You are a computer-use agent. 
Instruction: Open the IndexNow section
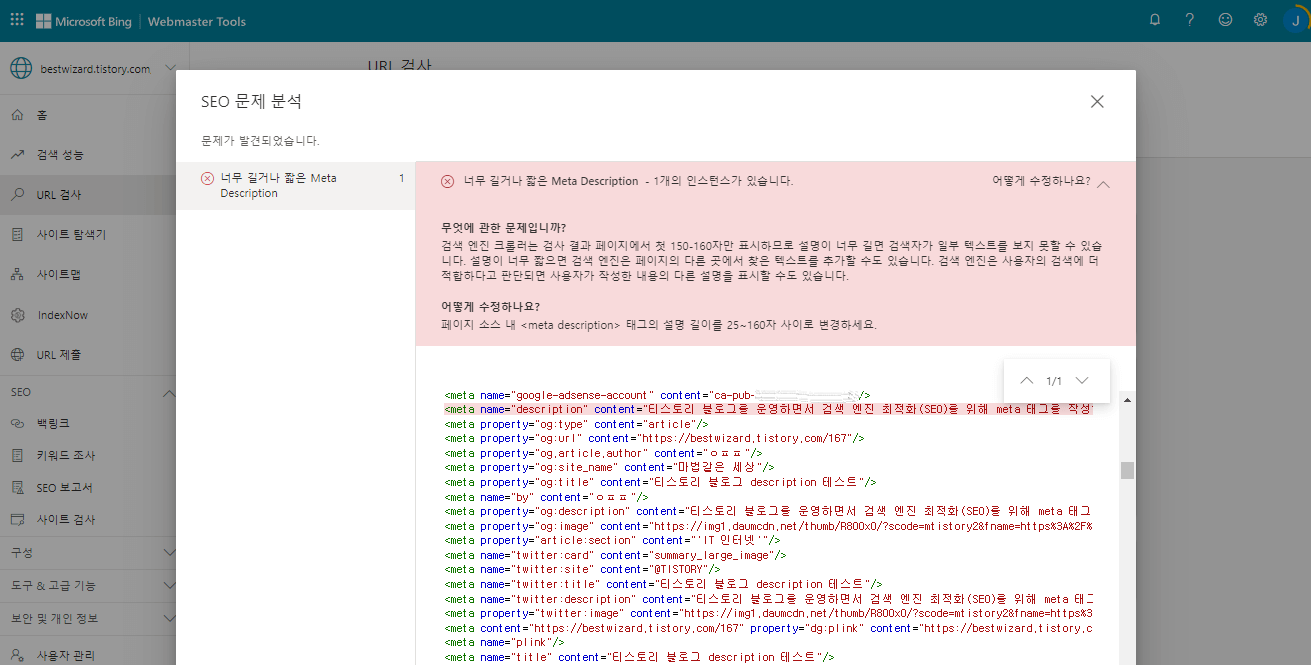tap(65, 313)
